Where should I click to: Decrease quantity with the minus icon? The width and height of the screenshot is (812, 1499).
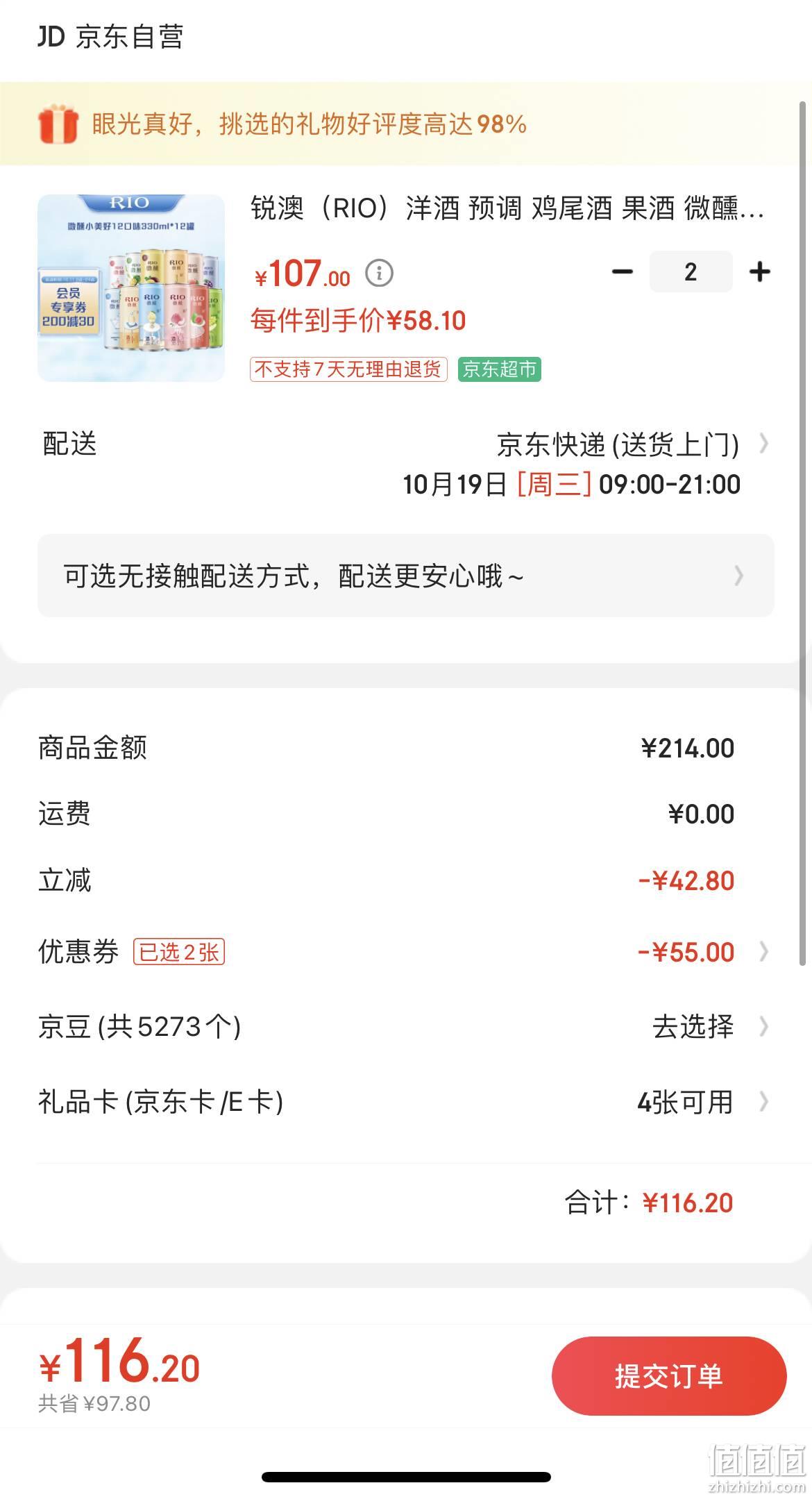pos(622,271)
